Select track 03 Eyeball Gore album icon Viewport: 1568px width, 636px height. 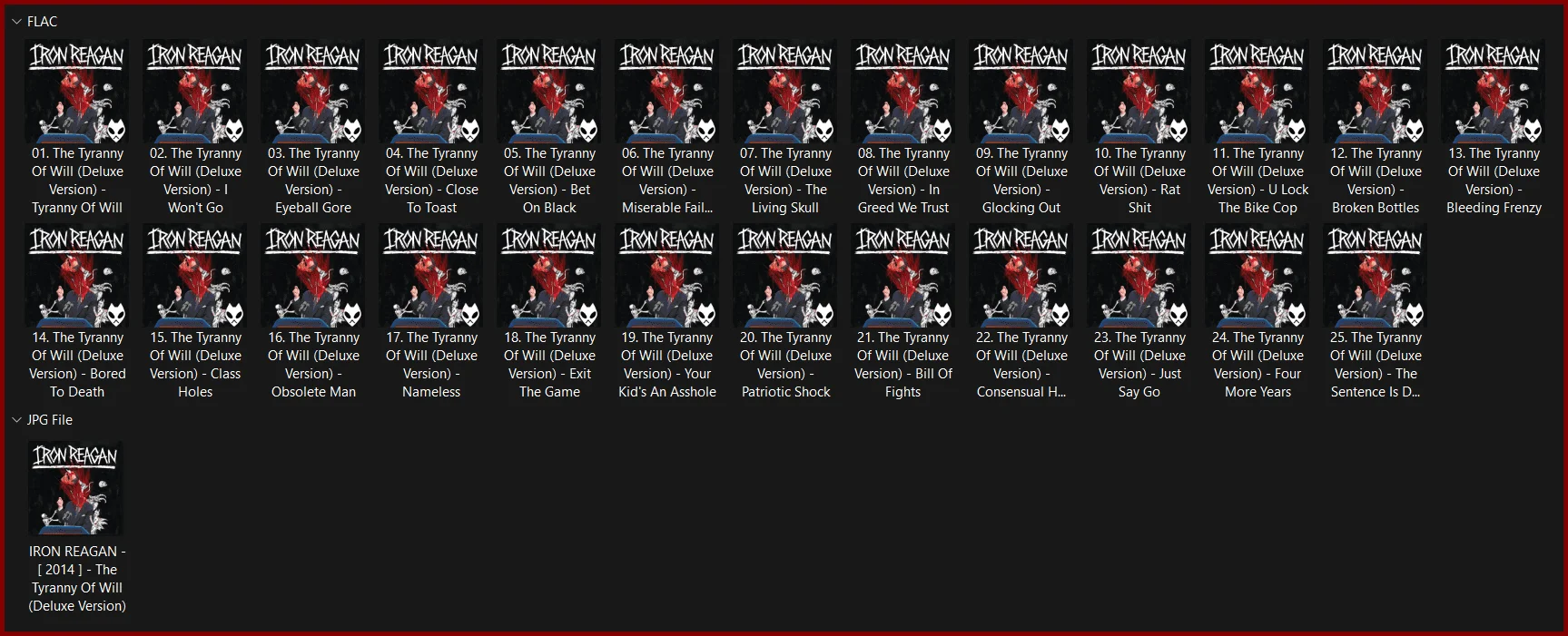click(313, 91)
